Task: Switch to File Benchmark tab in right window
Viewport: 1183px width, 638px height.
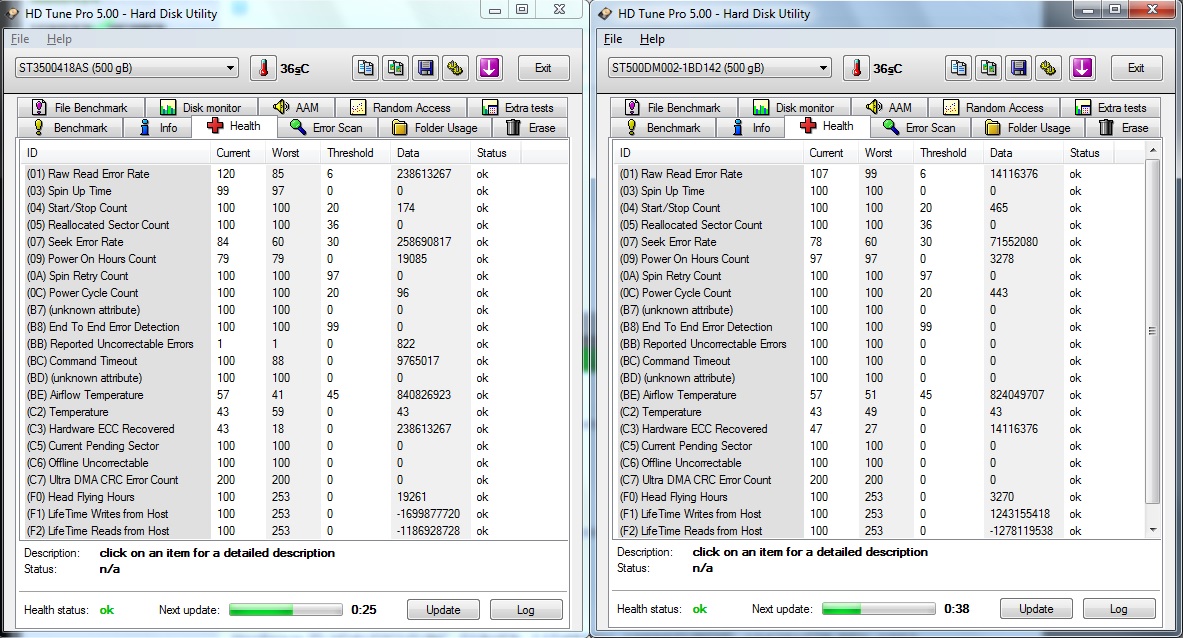Action: [x=673, y=108]
